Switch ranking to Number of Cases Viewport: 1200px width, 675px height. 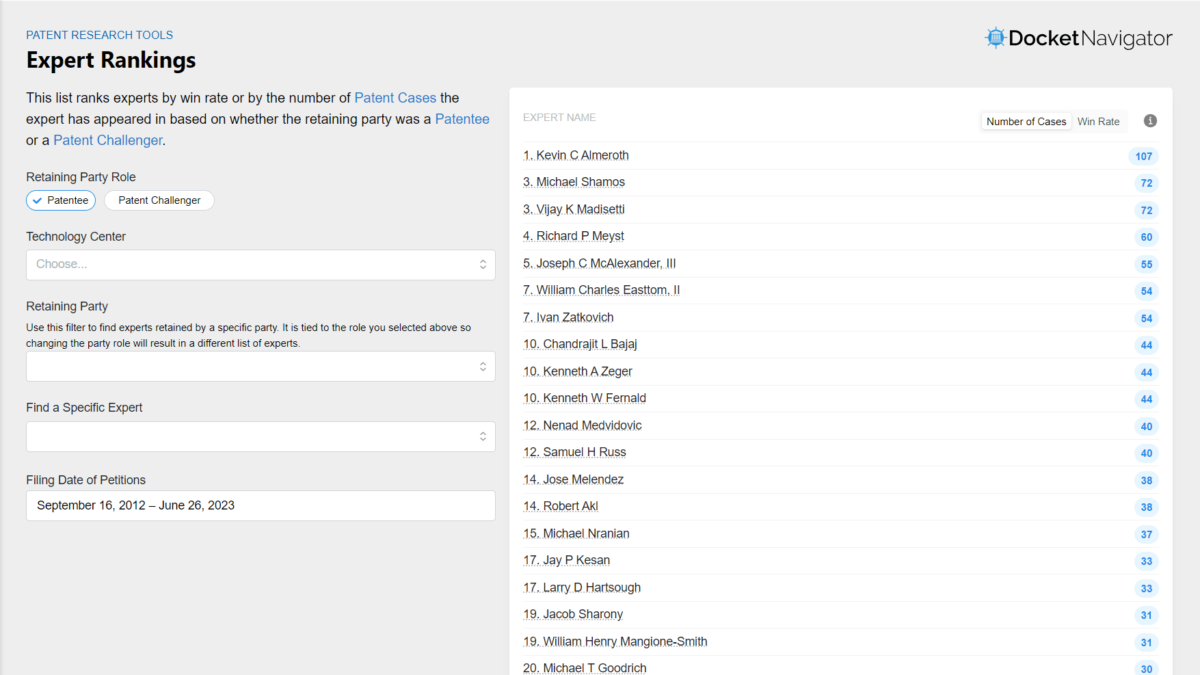[x=1026, y=122]
